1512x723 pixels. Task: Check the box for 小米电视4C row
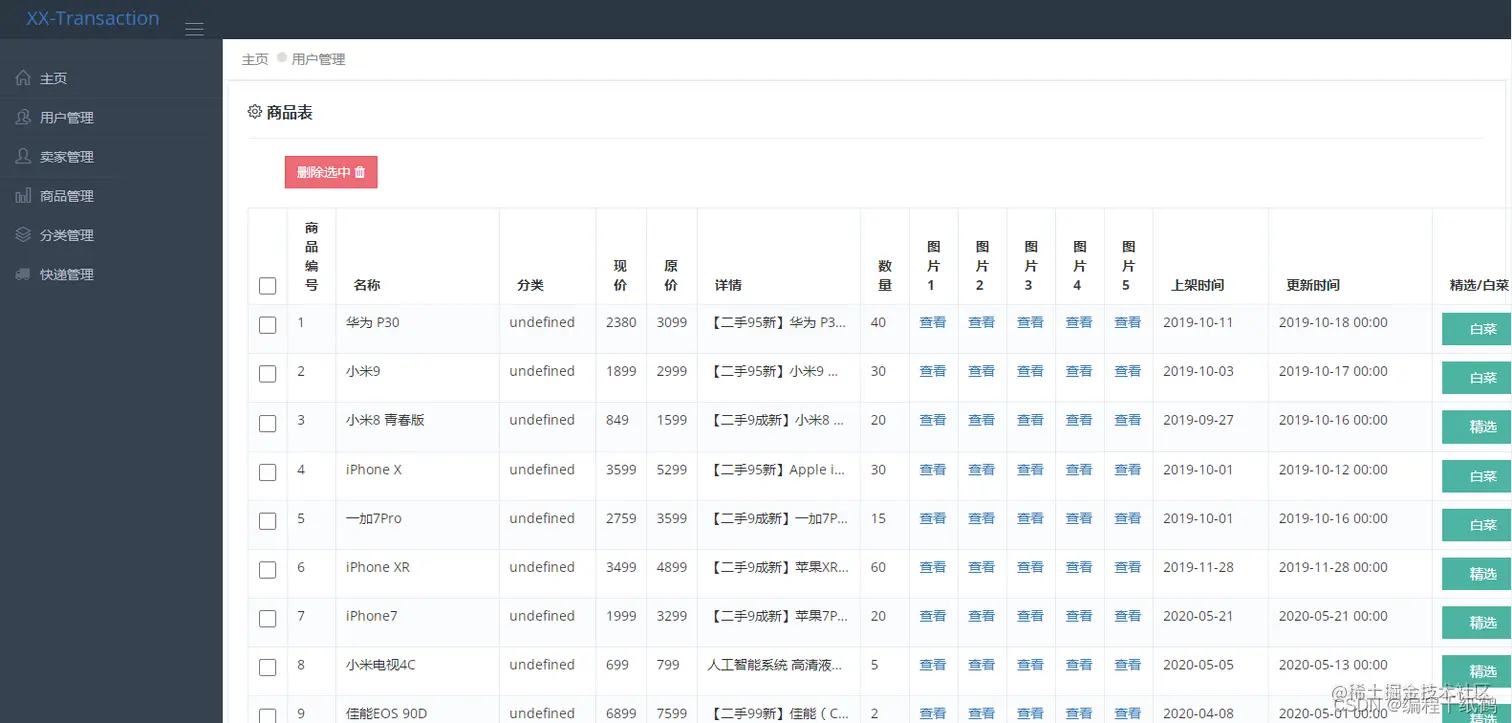(x=267, y=667)
